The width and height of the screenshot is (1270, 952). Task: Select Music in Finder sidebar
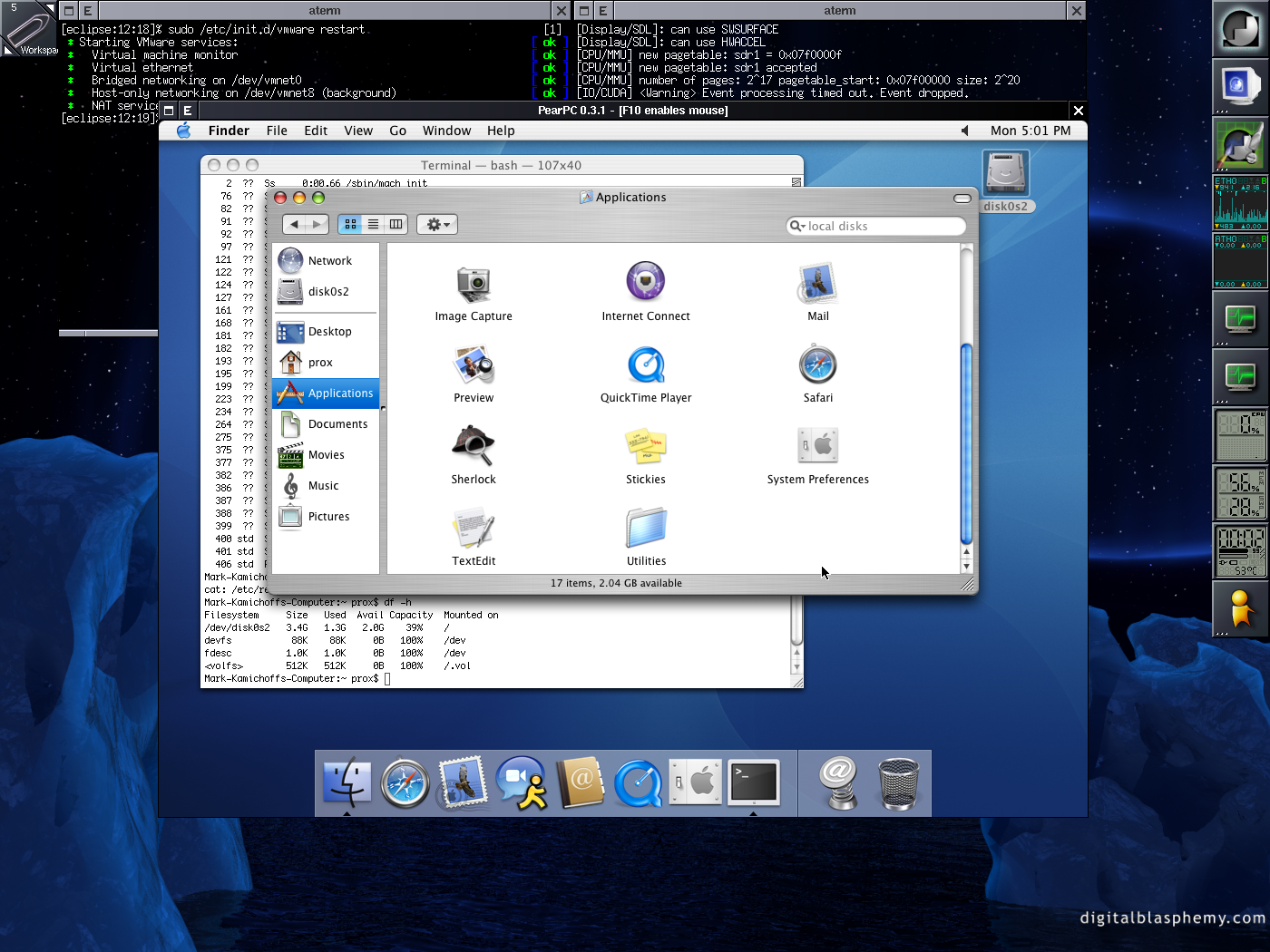tap(326, 486)
